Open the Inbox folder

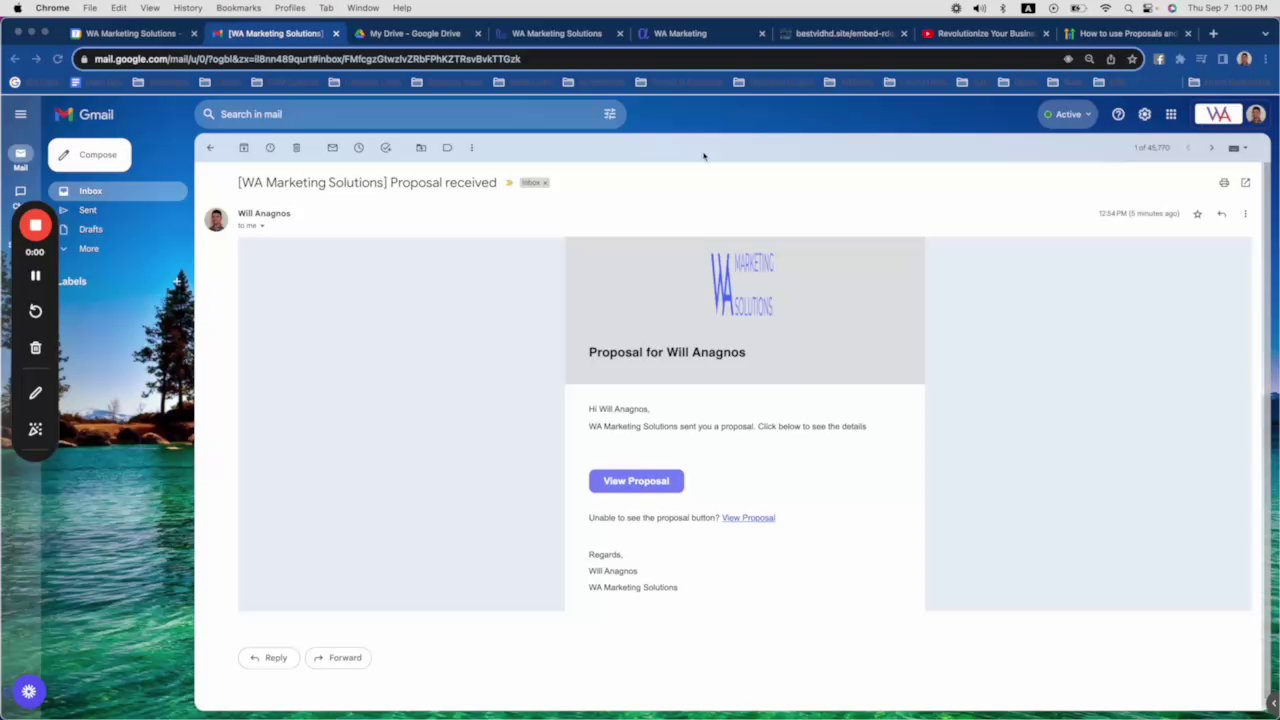point(117,191)
